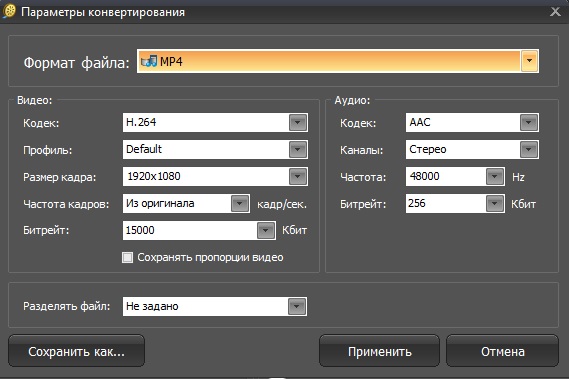Click the 'Сохранить как...' button
This screenshot has width=569, height=379.
point(76,351)
